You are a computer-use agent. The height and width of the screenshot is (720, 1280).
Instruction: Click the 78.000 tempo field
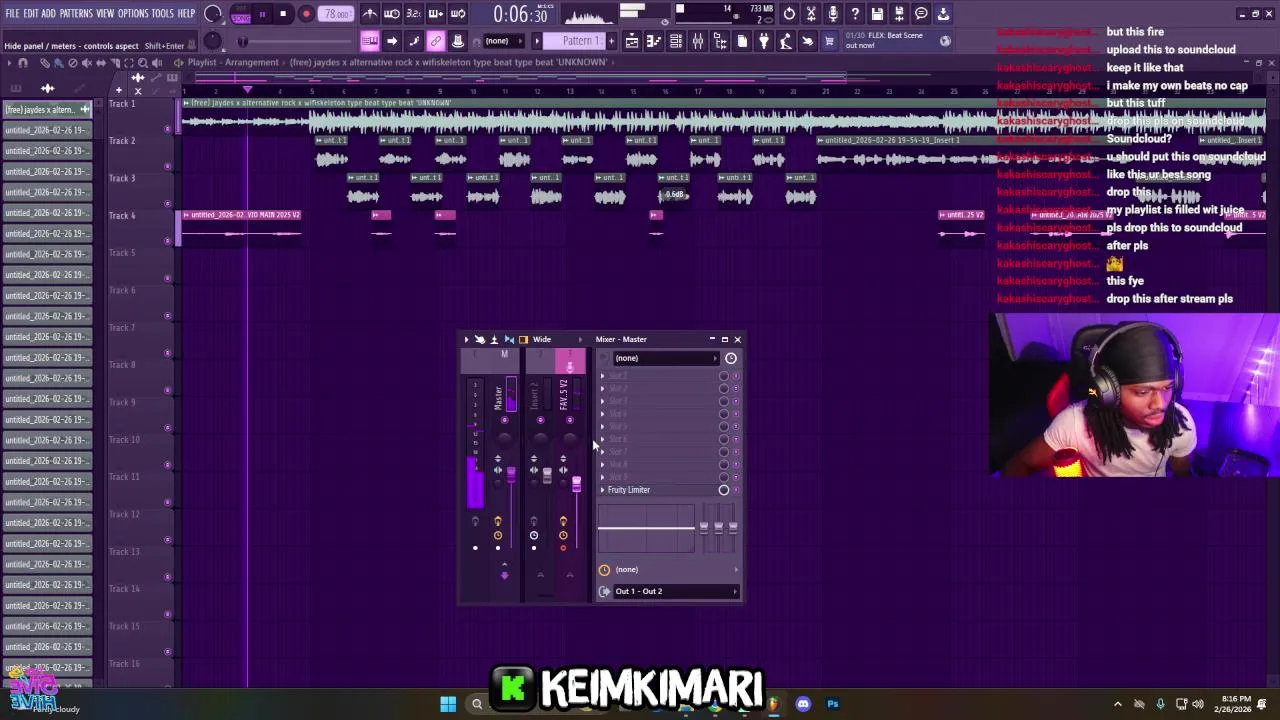click(x=337, y=14)
